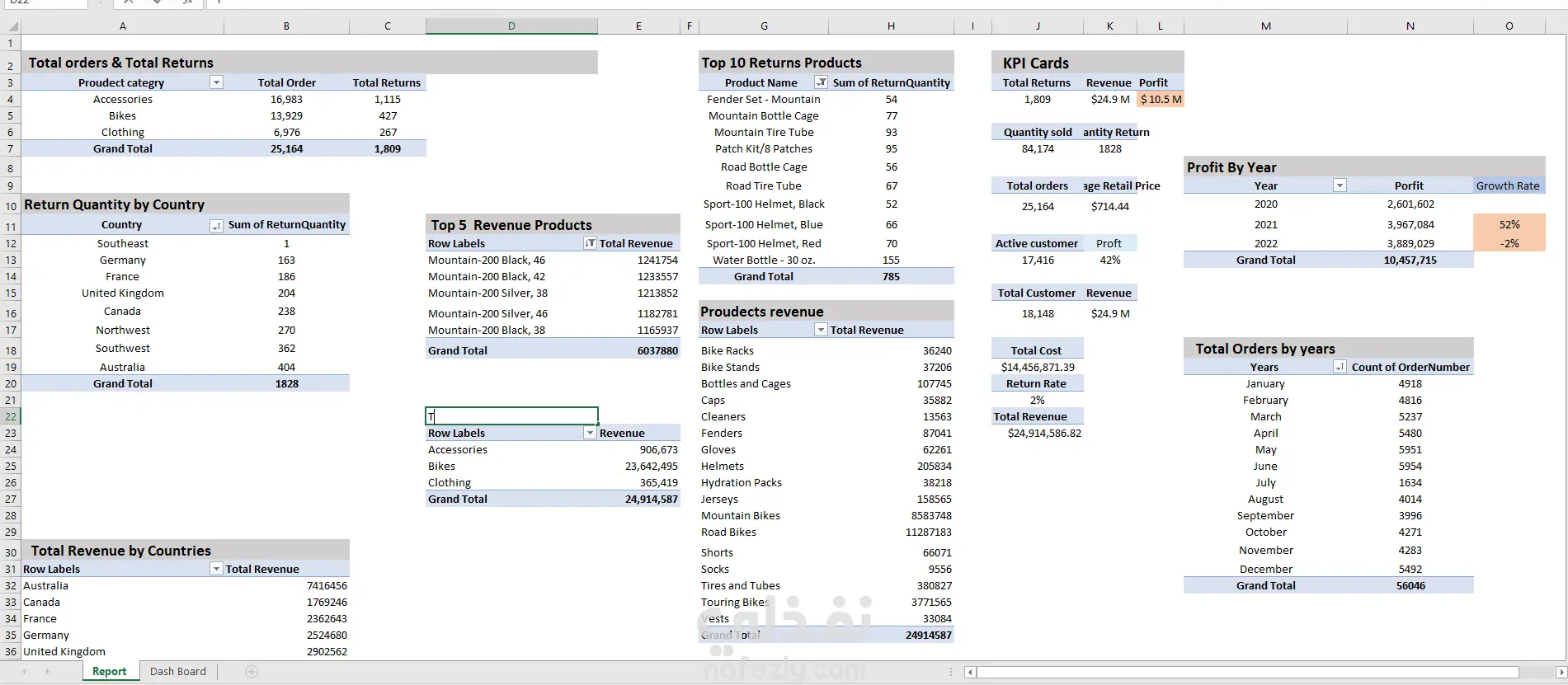Select the 52% growth rate cell
Viewport: 1568px width, 685px height.
click(1509, 224)
